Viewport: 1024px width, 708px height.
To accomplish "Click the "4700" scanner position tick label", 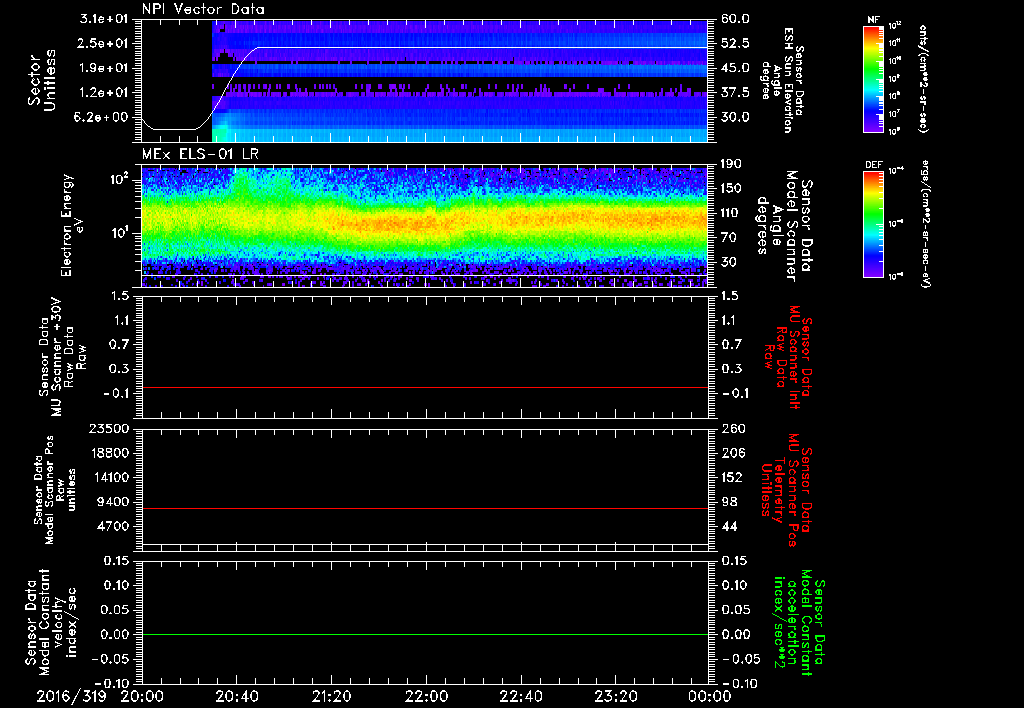I will [x=114, y=526].
